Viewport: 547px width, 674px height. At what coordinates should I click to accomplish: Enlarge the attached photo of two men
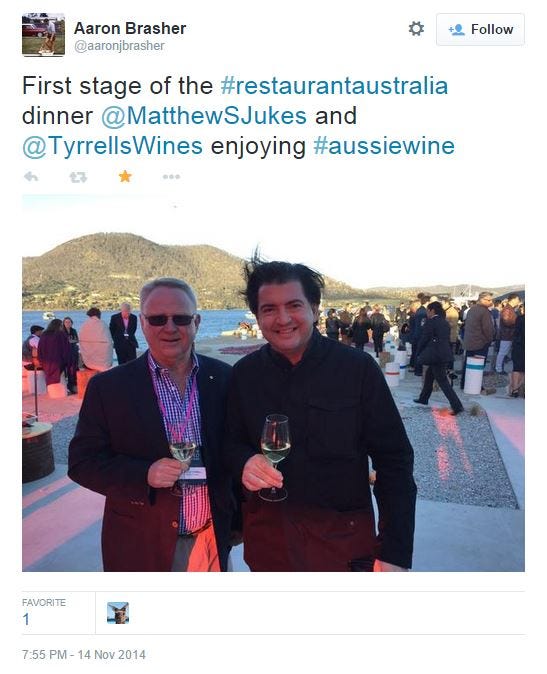(x=273, y=383)
